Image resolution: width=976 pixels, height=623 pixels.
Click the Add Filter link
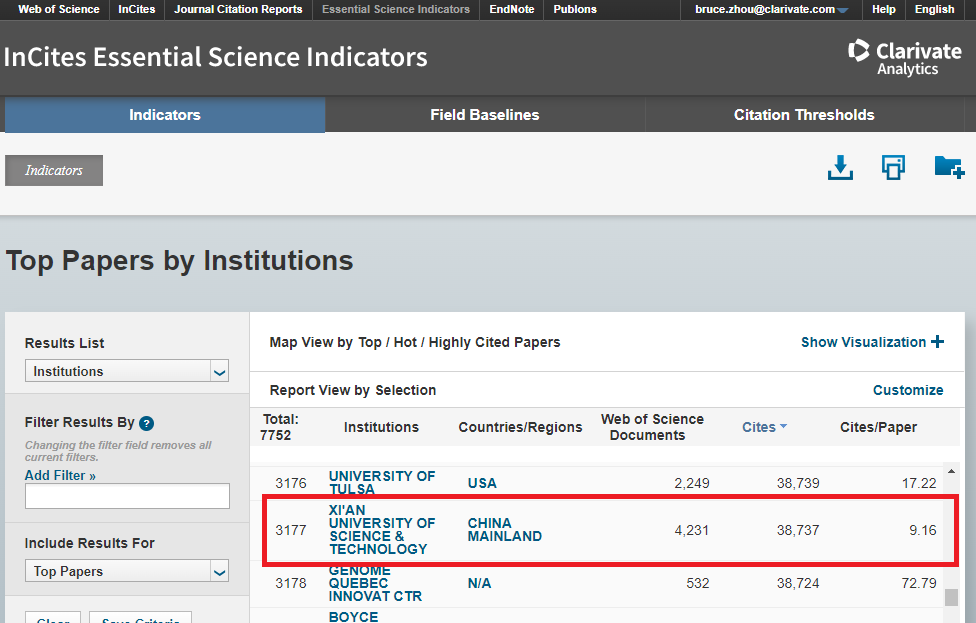tap(60, 475)
